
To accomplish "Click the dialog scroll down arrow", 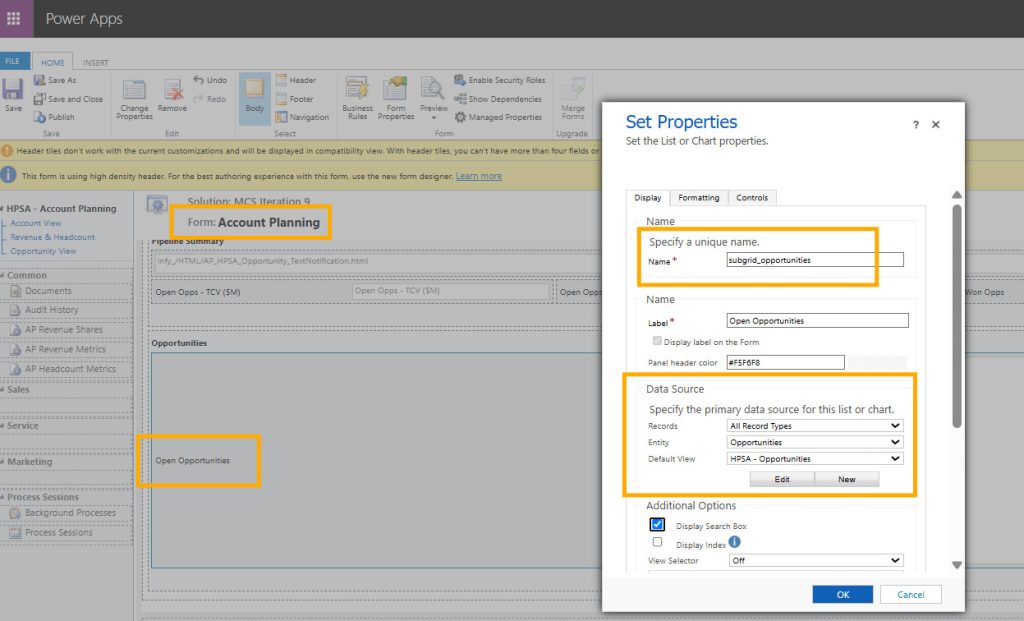I will click(x=957, y=565).
